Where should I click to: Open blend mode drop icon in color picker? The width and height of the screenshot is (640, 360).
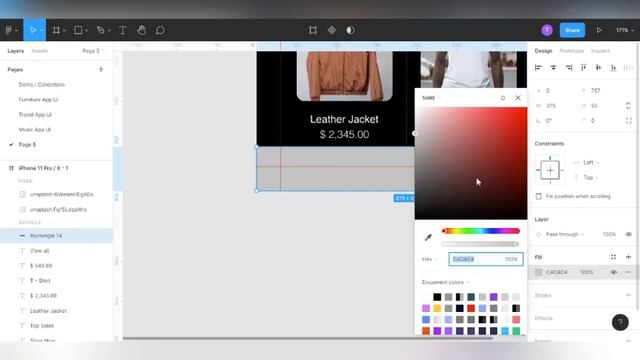[x=503, y=98]
